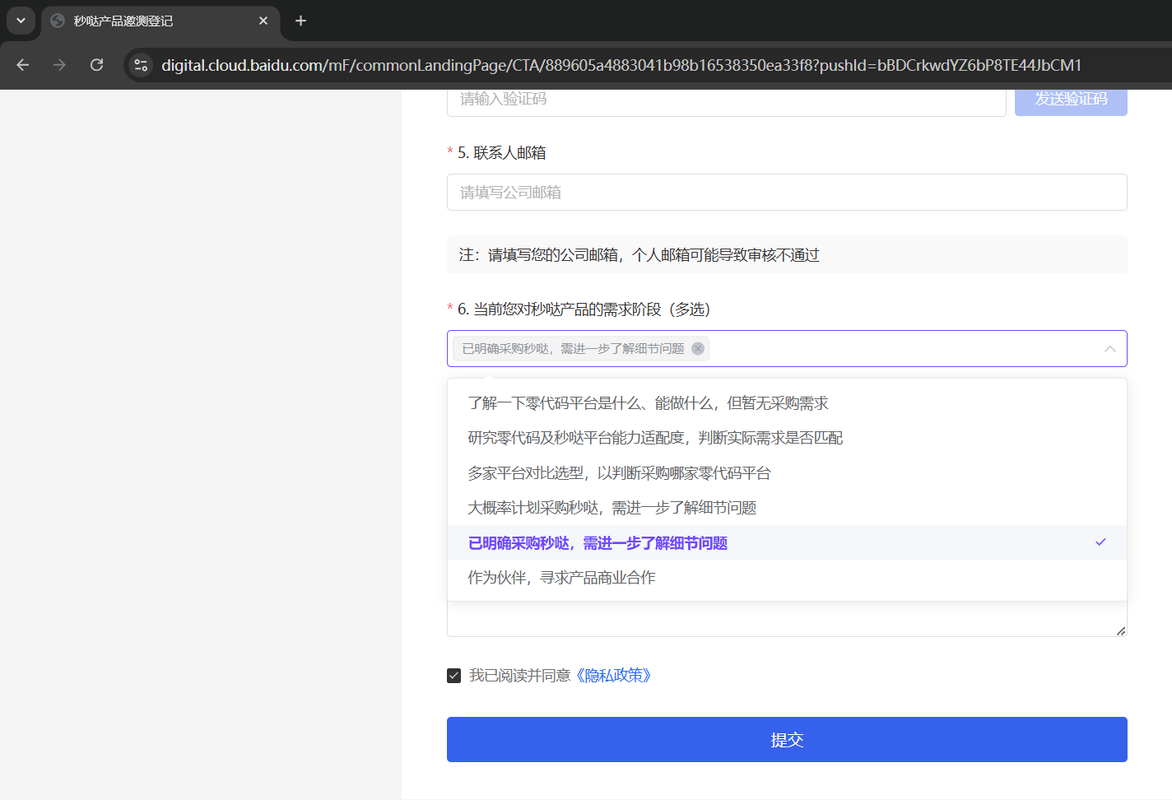This screenshot has height=800, width=1172.
Task: Reload the current page
Action: click(x=96, y=65)
